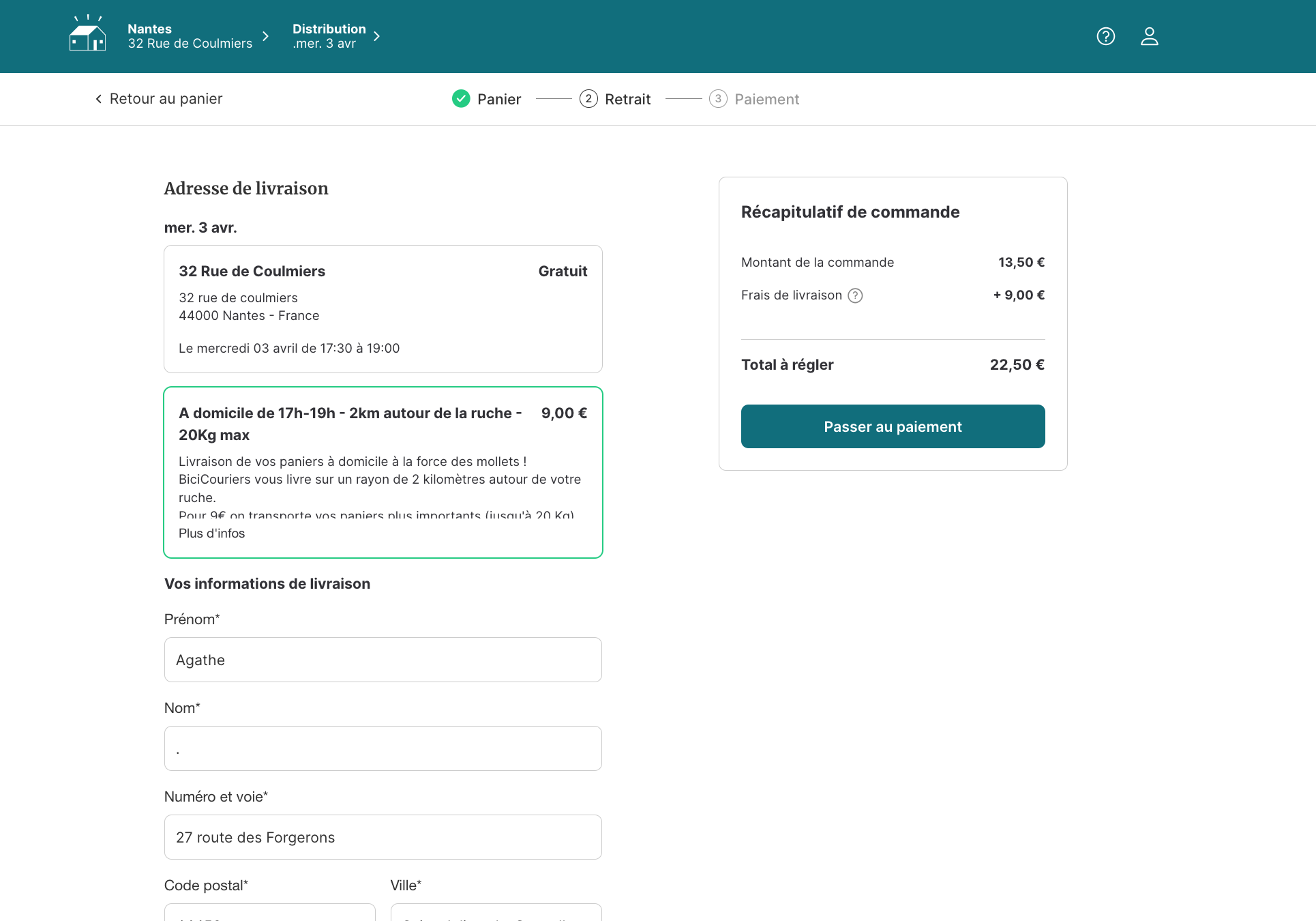The height and width of the screenshot is (921, 1316).
Task: Click the Récapitulatif de commande heading
Action: 850,212
